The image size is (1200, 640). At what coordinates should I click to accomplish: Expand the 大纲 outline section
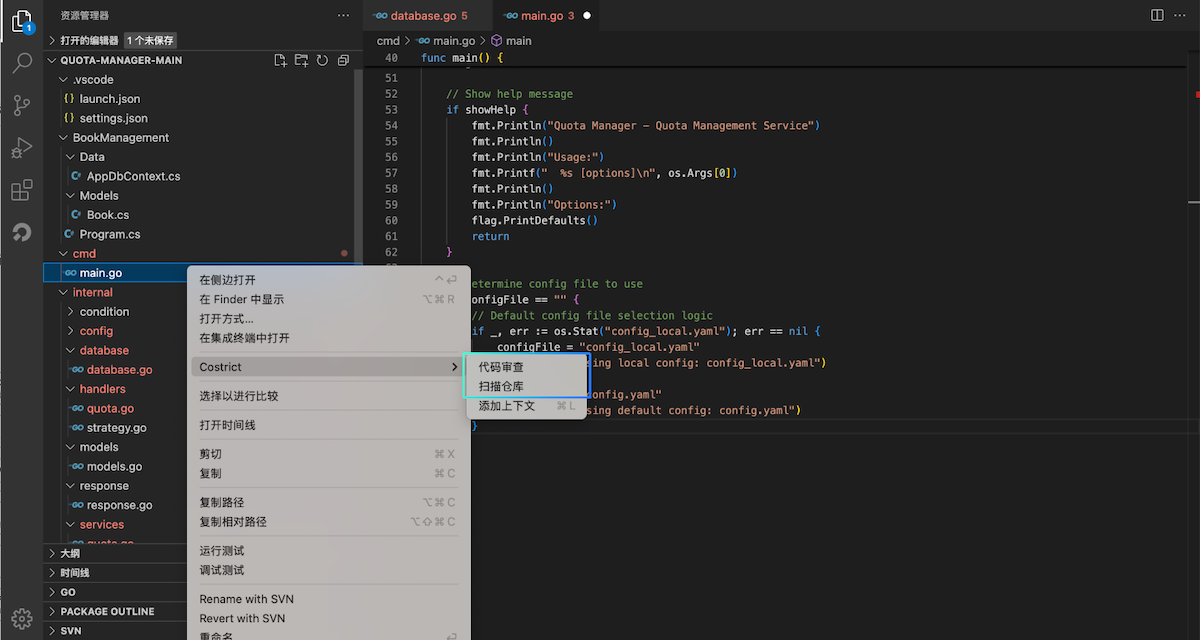(x=70, y=553)
